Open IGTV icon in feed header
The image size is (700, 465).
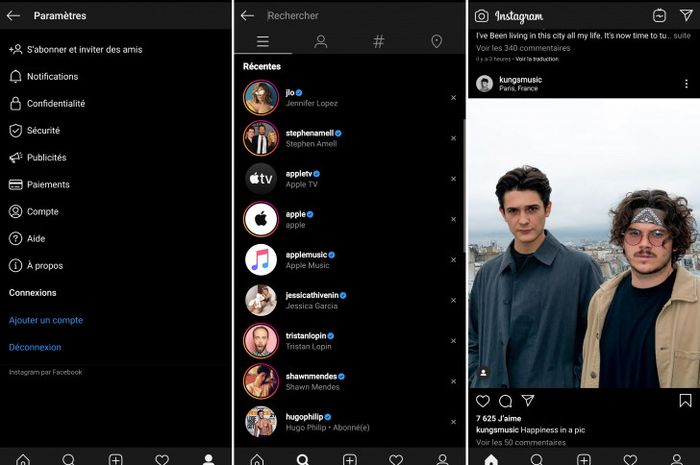659,16
